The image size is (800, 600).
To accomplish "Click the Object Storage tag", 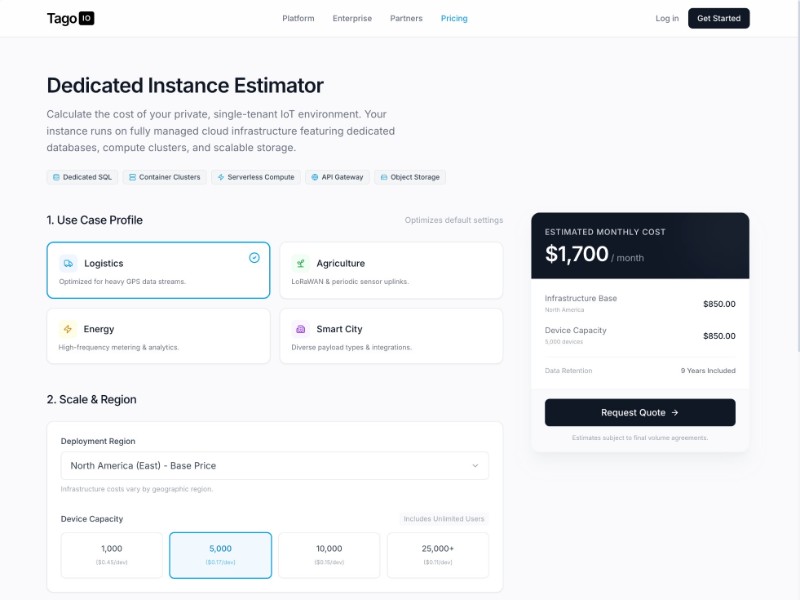I will click(x=410, y=177).
